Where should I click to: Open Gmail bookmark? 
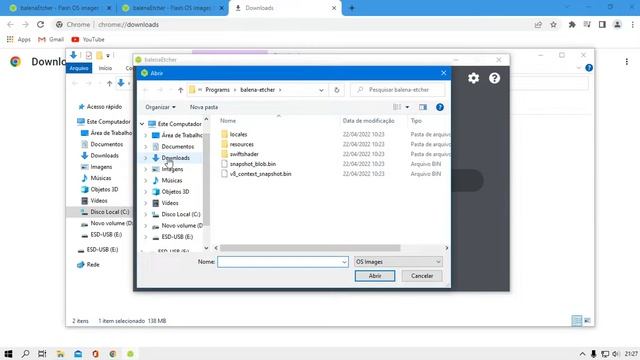(x=51, y=39)
